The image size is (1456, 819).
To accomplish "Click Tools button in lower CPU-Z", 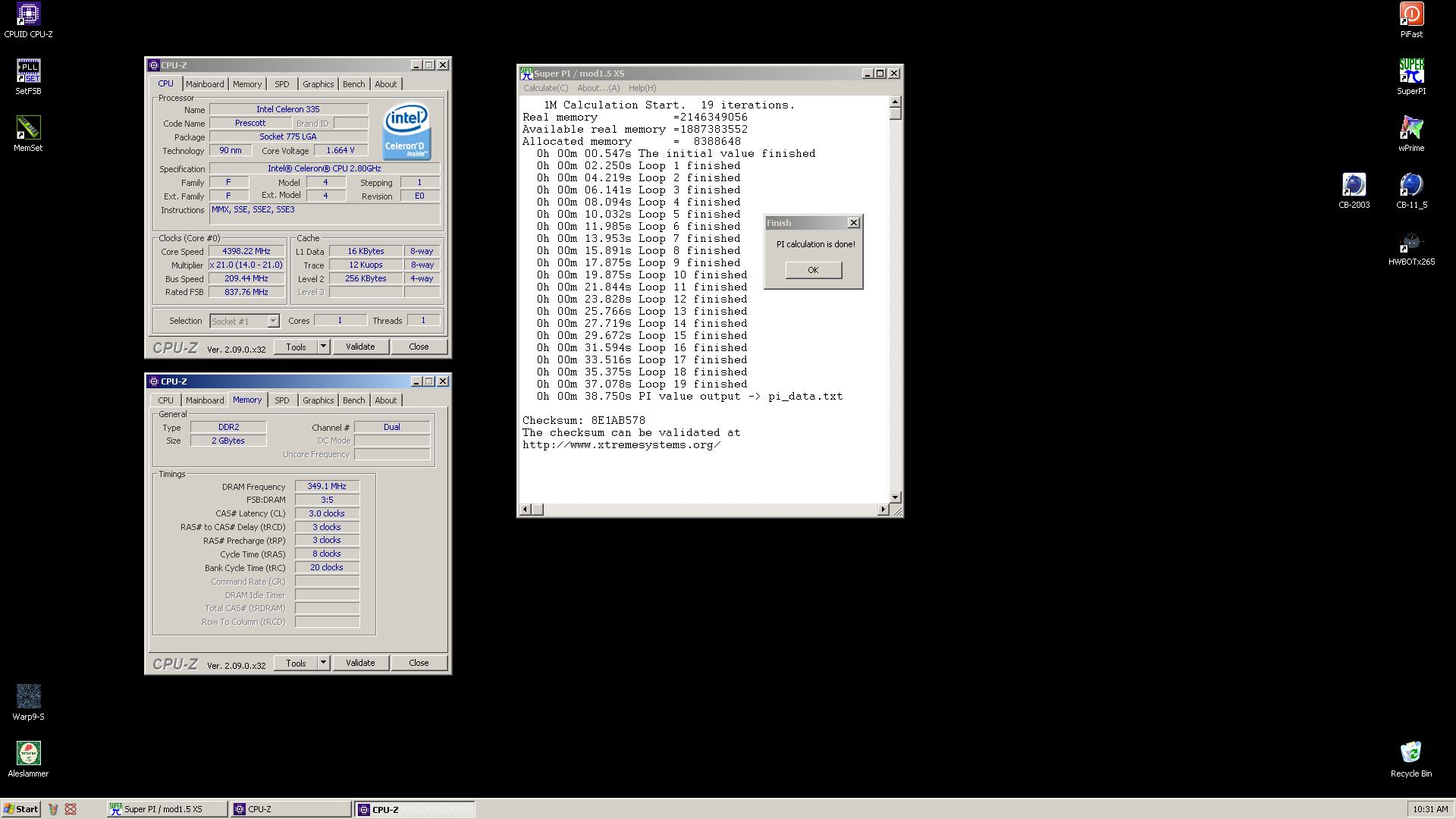I will (296, 663).
